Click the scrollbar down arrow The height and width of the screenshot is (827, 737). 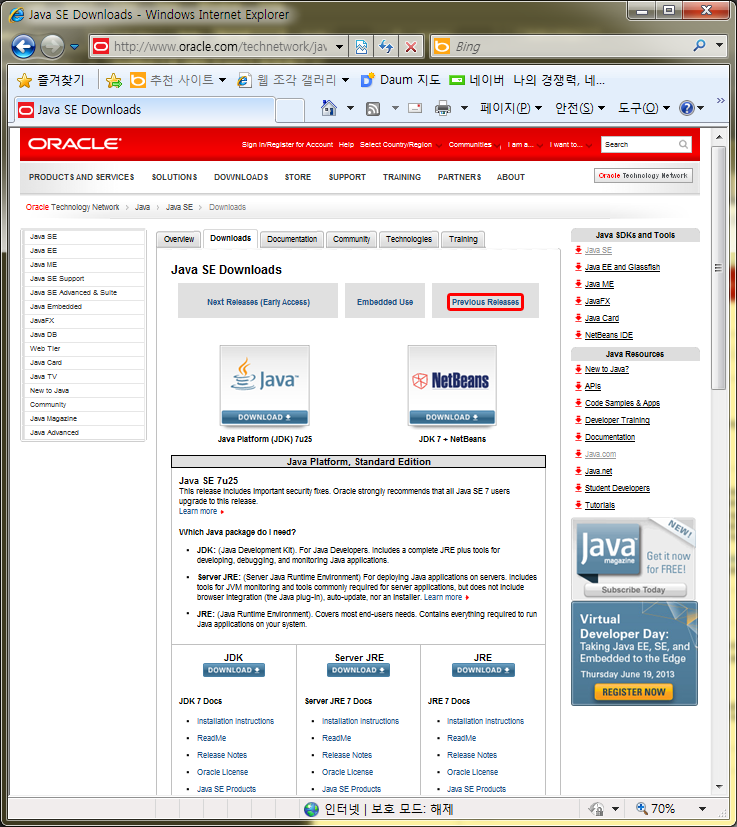pyautogui.click(x=719, y=787)
